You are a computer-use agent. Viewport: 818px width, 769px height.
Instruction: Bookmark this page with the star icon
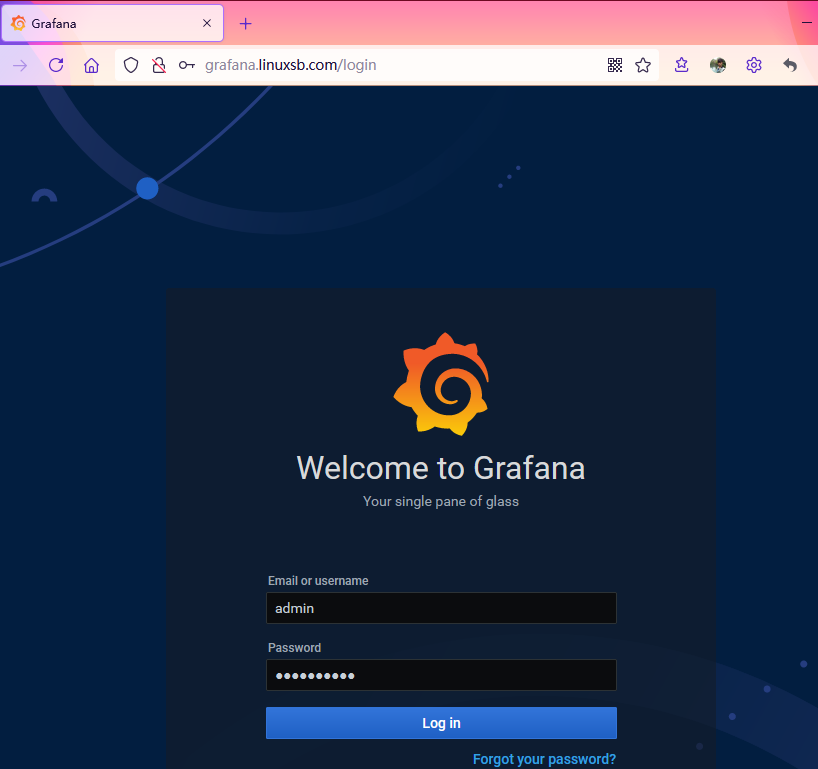point(643,65)
